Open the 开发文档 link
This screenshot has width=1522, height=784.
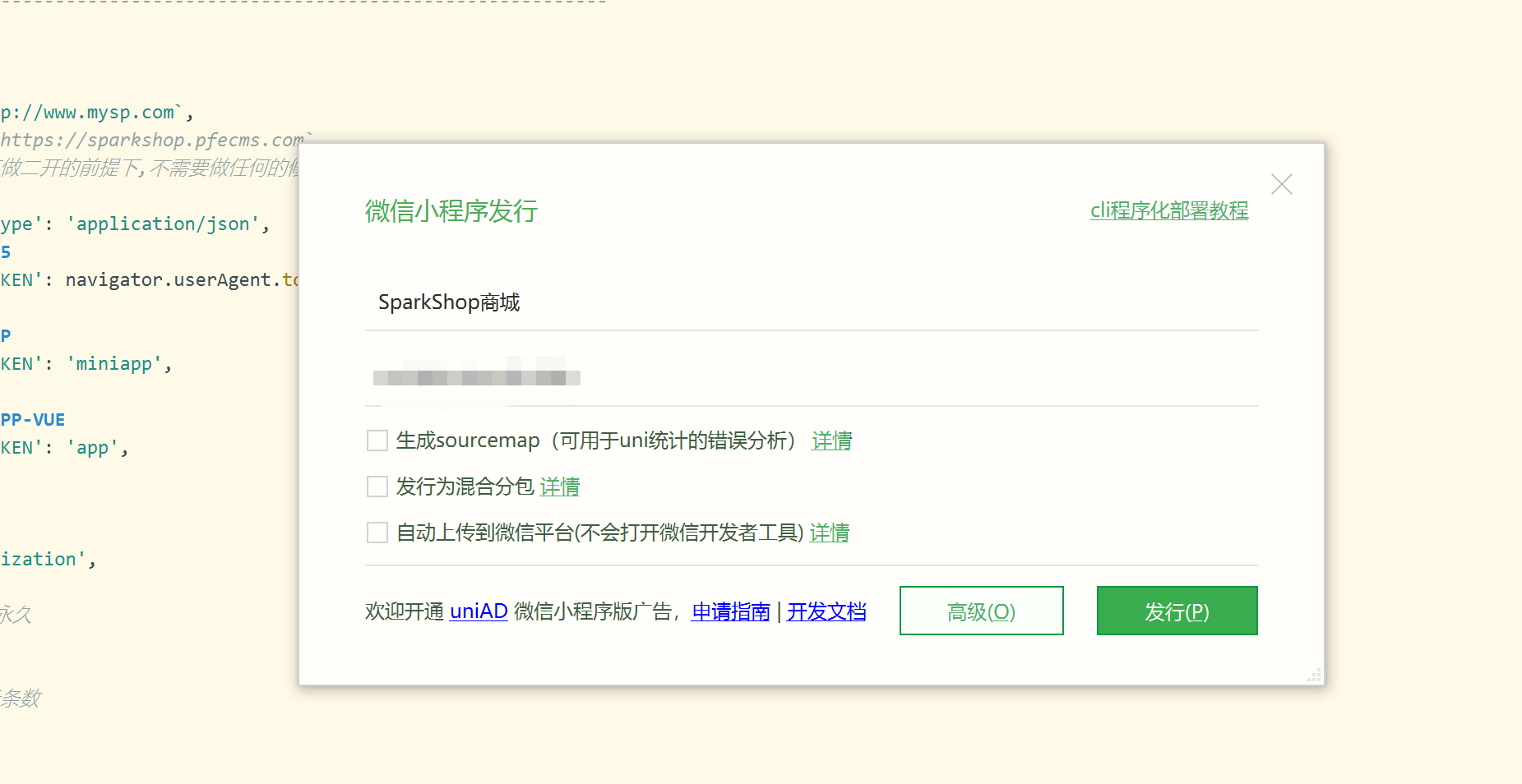click(x=826, y=611)
